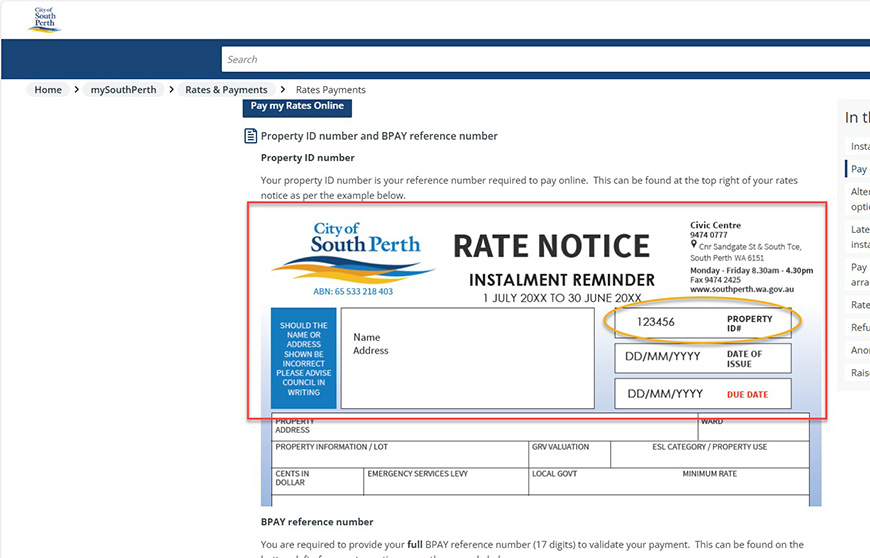Select the 'Property ID number' subheading
Viewport: 870px width, 558px height.
(307, 158)
